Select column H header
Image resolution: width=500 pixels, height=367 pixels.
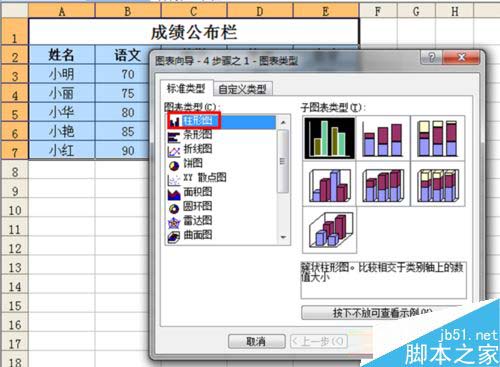tap(455, 12)
